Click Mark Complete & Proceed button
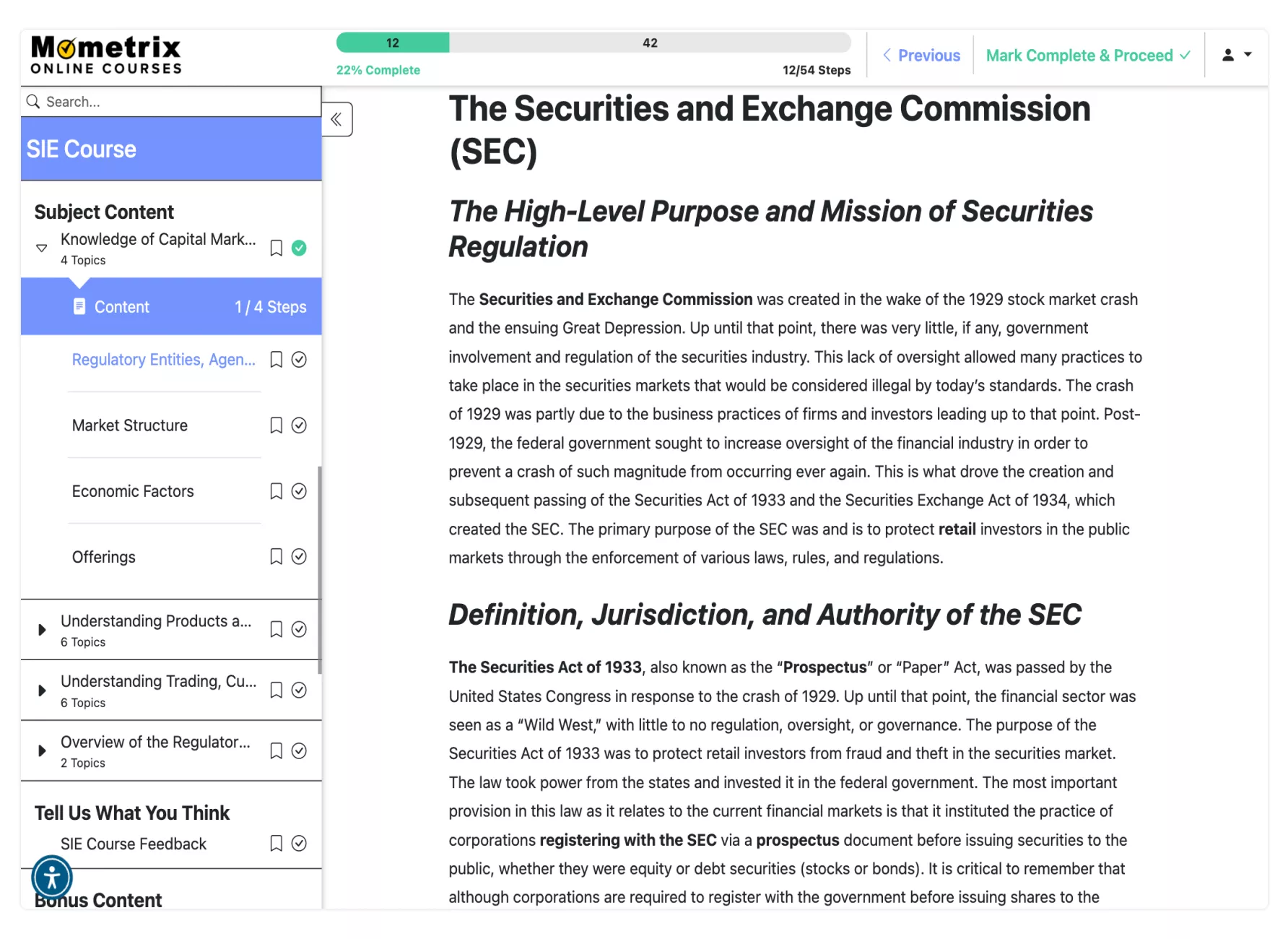This screenshot has width=1288, height=939. point(1087,56)
